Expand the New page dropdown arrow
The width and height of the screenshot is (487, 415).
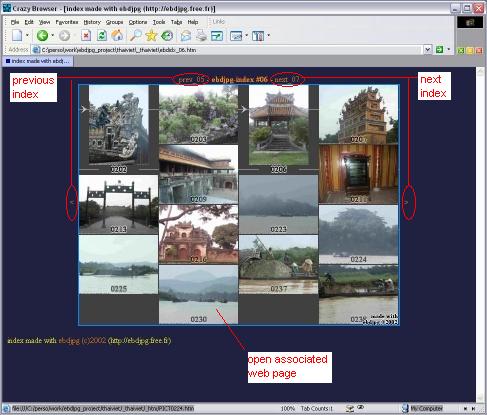pos(27,35)
